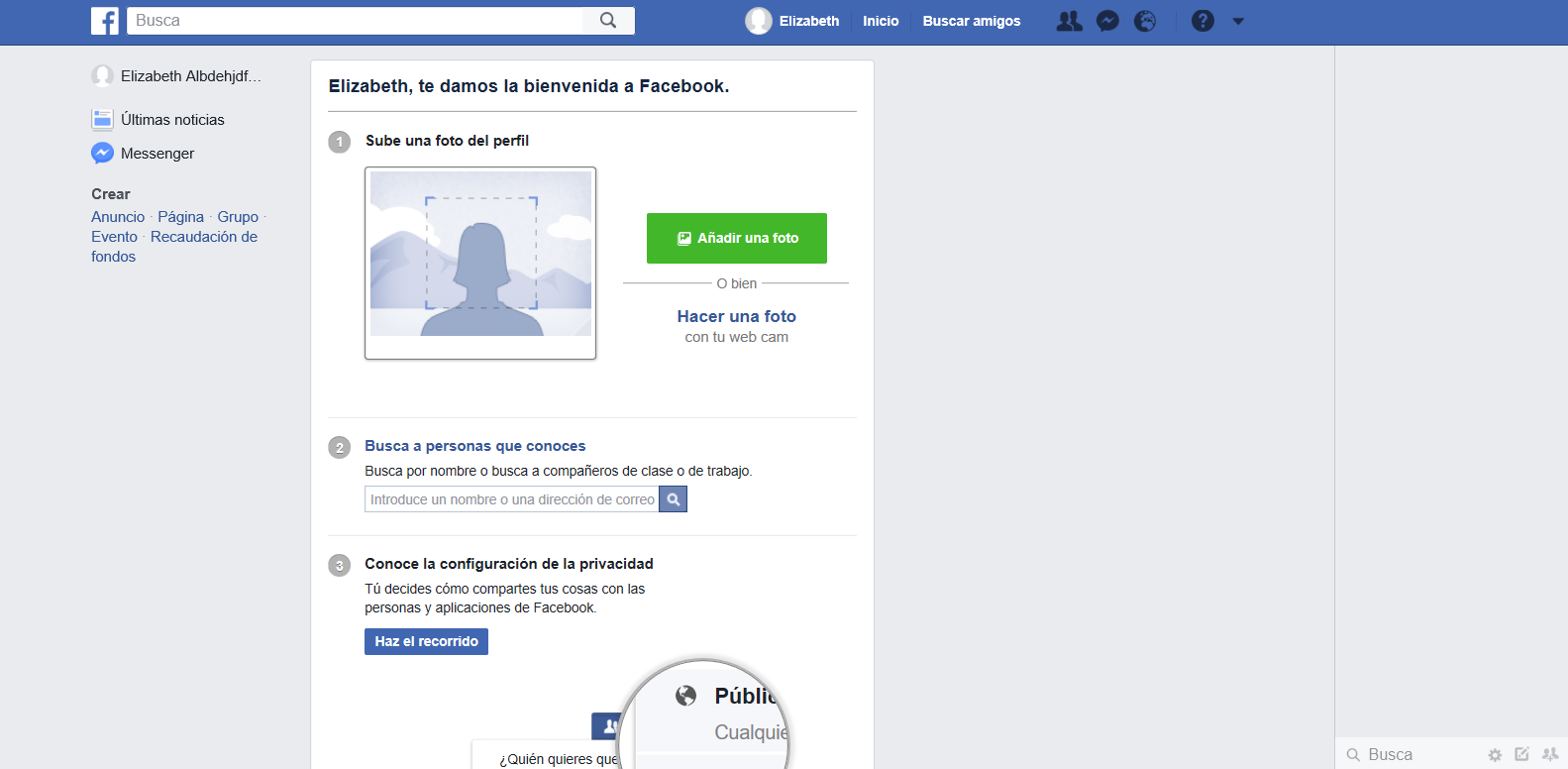Open the notifications globe icon
This screenshot has width=1568, height=769.
(1145, 21)
